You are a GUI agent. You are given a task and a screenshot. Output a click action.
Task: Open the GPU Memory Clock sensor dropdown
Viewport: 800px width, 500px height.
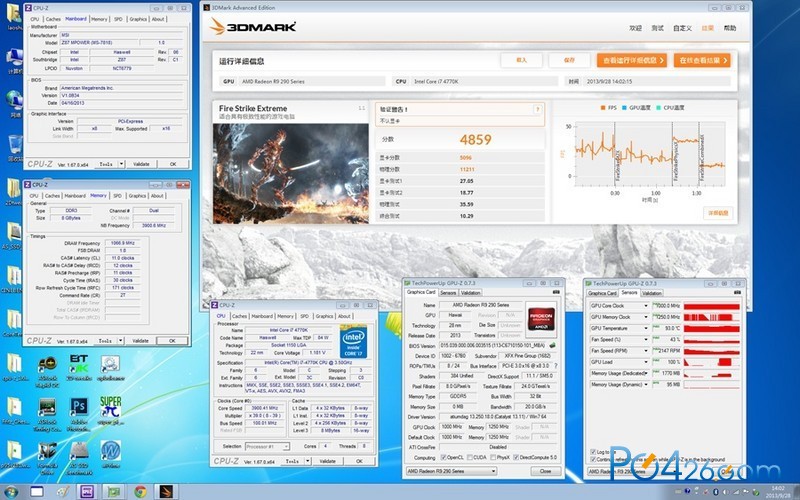click(646, 317)
